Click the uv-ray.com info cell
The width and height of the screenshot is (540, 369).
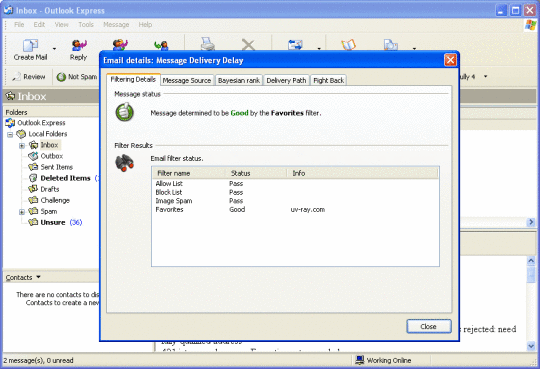coord(308,209)
